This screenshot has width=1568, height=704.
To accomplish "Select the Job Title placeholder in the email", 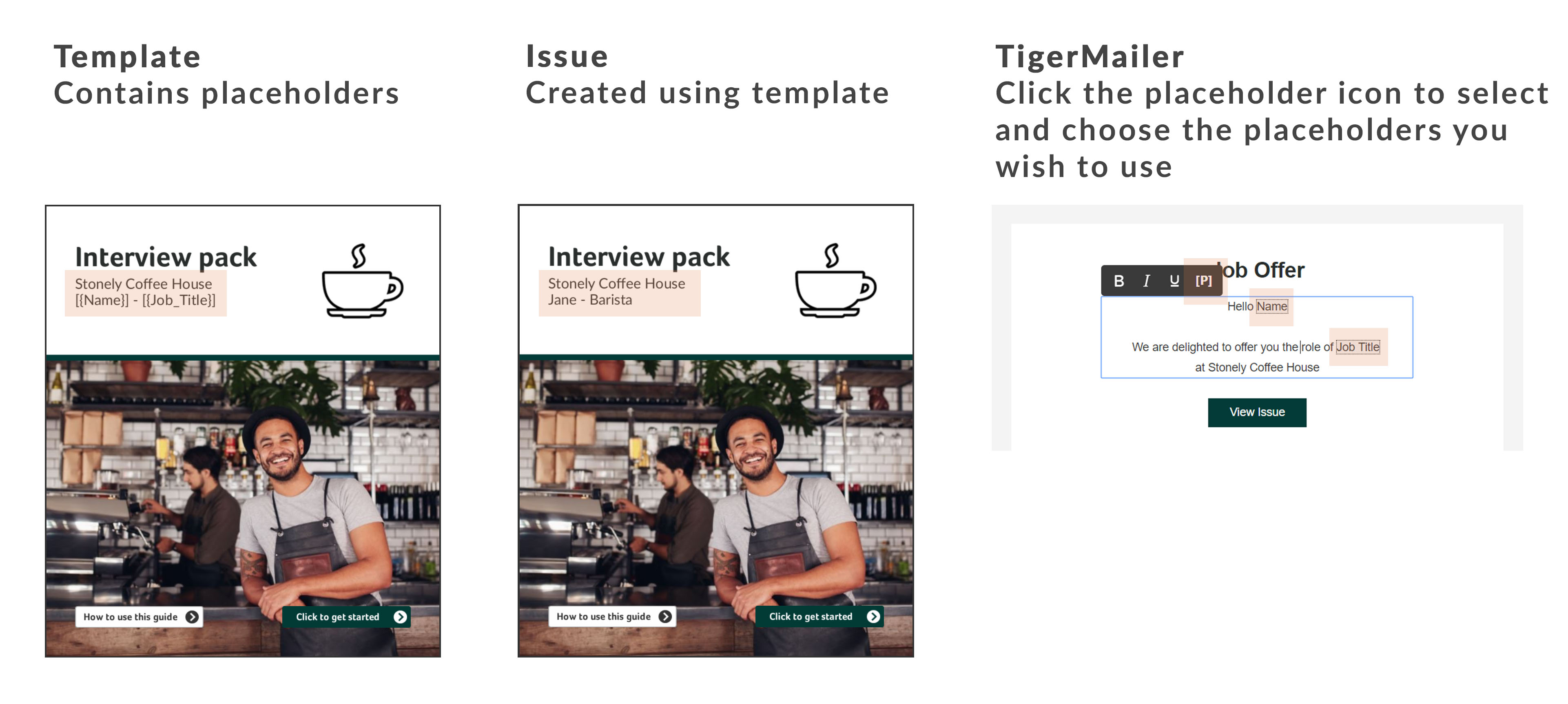I will pyautogui.click(x=1358, y=347).
